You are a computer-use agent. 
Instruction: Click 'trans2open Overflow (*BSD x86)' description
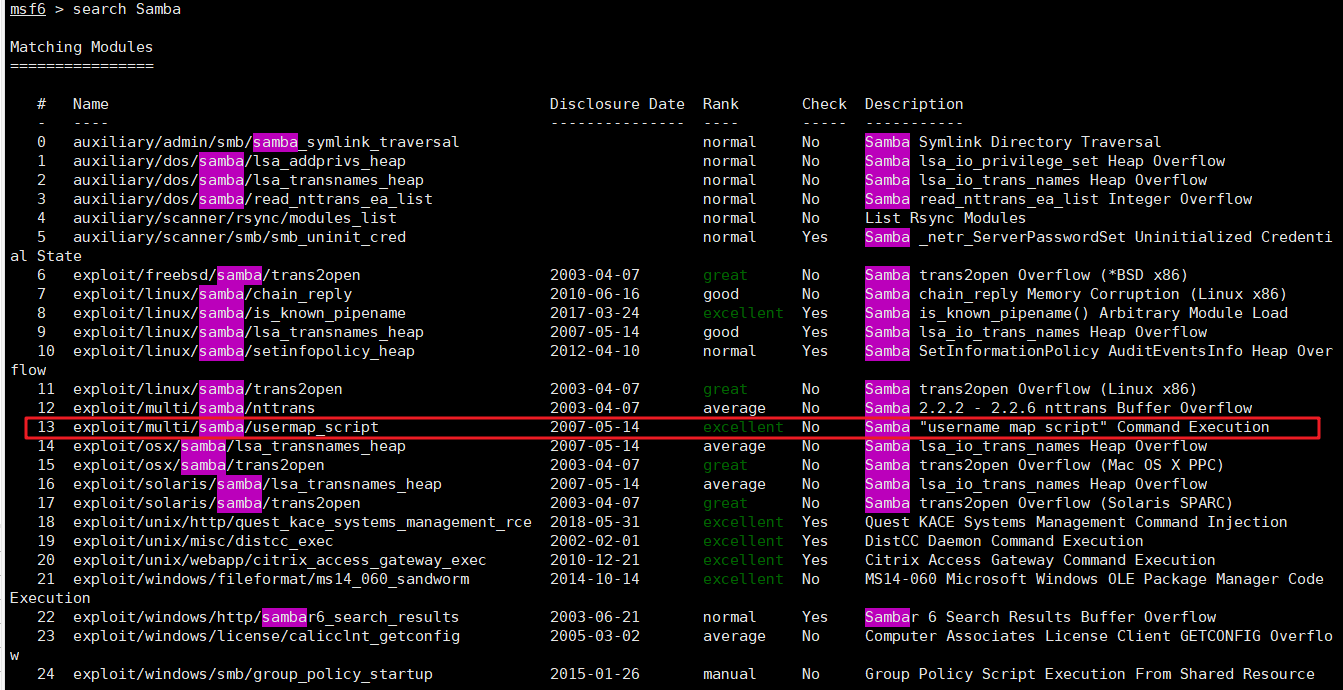coord(1053,275)
